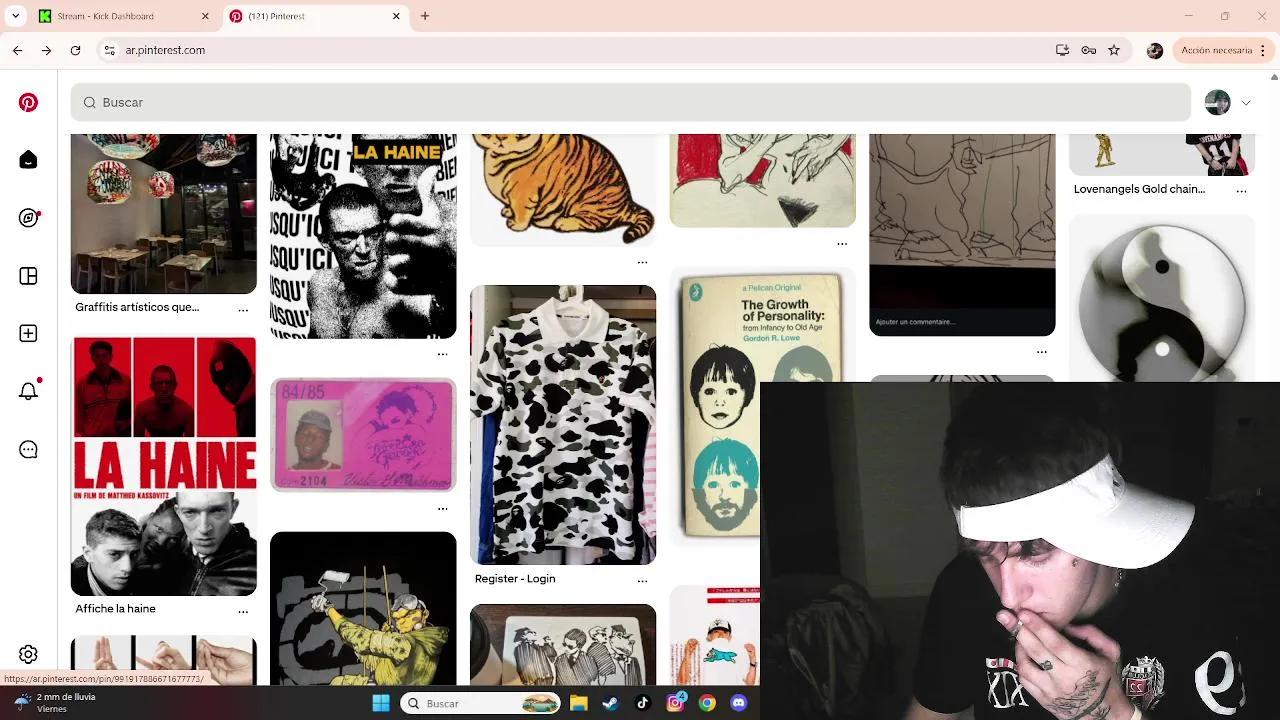Open messages chat bubble icon in sidebar
The image size is (1280, 720).
click(28, 450)
